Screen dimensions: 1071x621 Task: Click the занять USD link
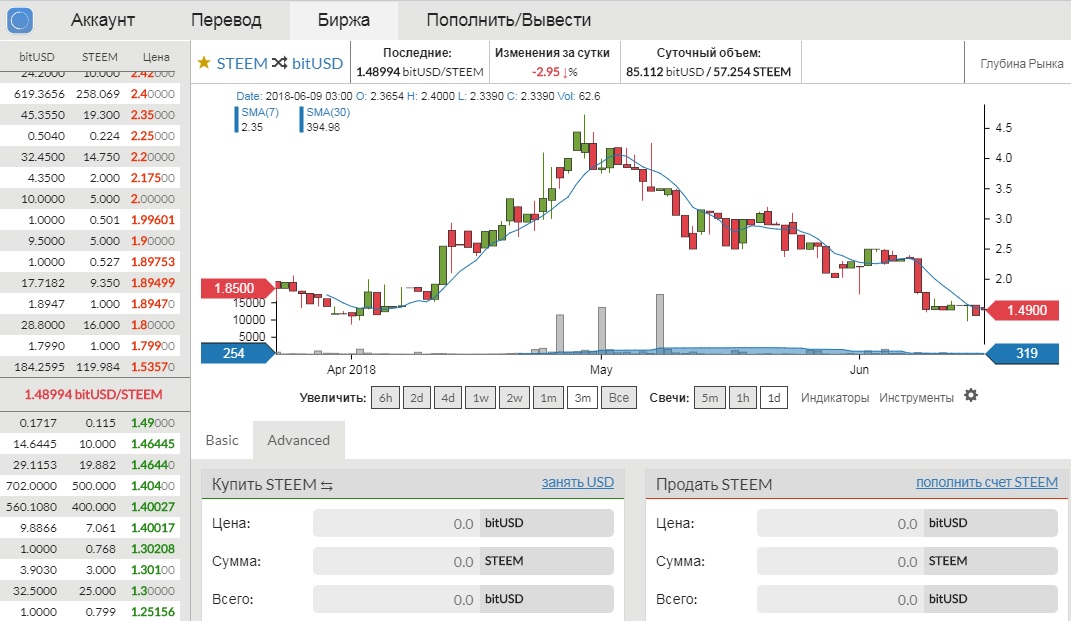click(x=578, y=482)
